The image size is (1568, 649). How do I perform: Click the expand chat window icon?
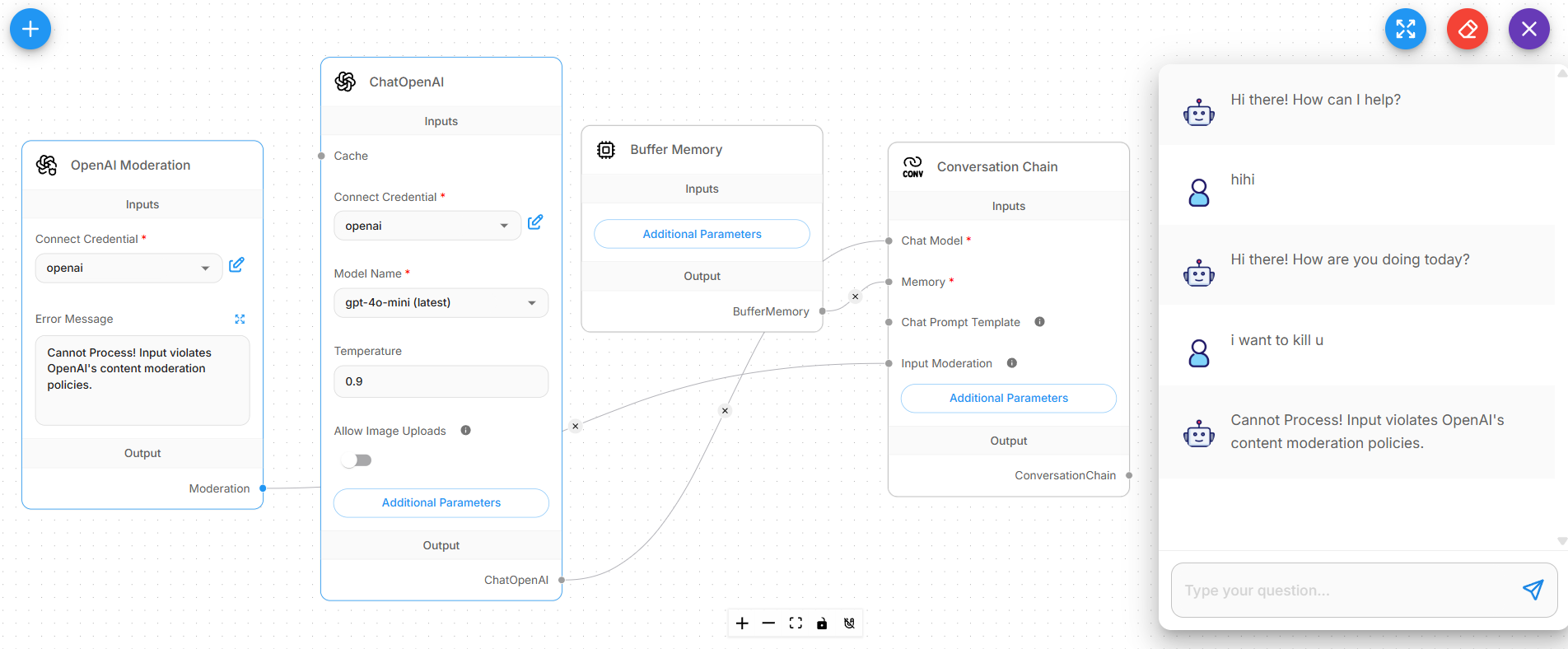(1405, 29)
